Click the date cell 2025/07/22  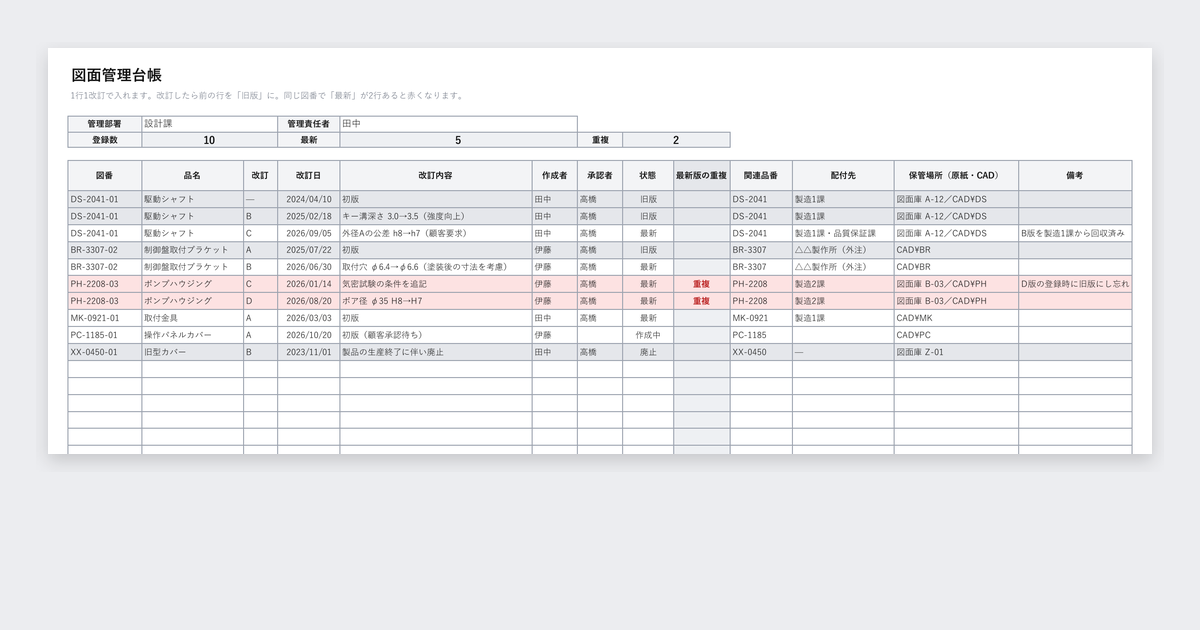308,250
